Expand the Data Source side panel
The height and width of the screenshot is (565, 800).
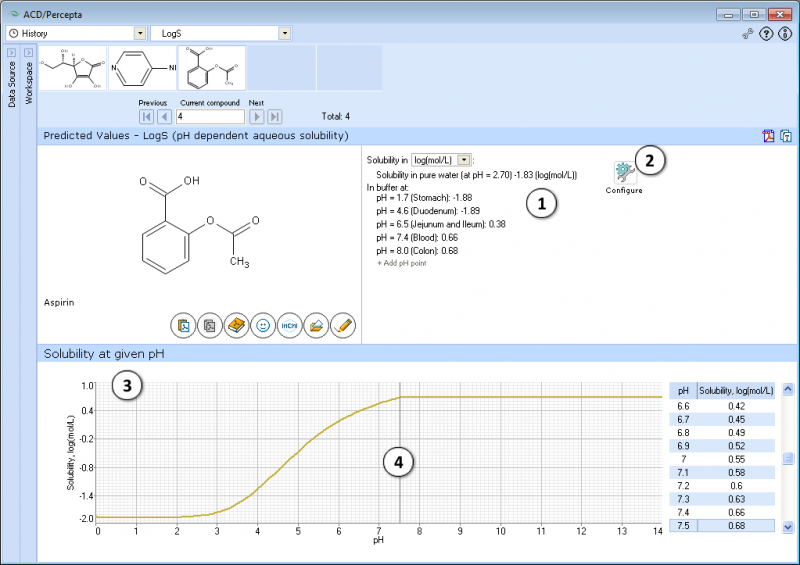12,53
